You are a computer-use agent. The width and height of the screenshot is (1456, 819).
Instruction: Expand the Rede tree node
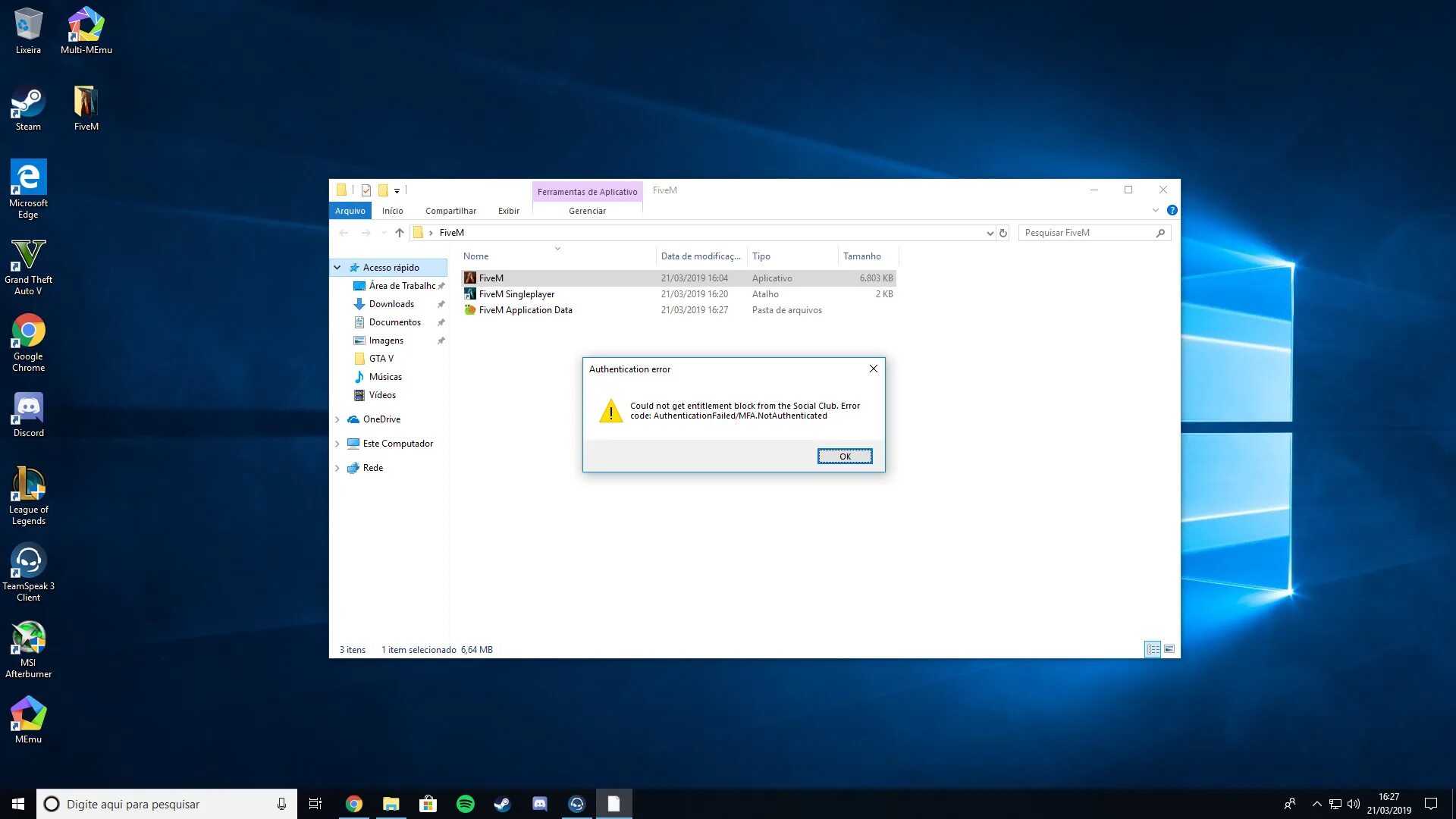click(337, 468)
